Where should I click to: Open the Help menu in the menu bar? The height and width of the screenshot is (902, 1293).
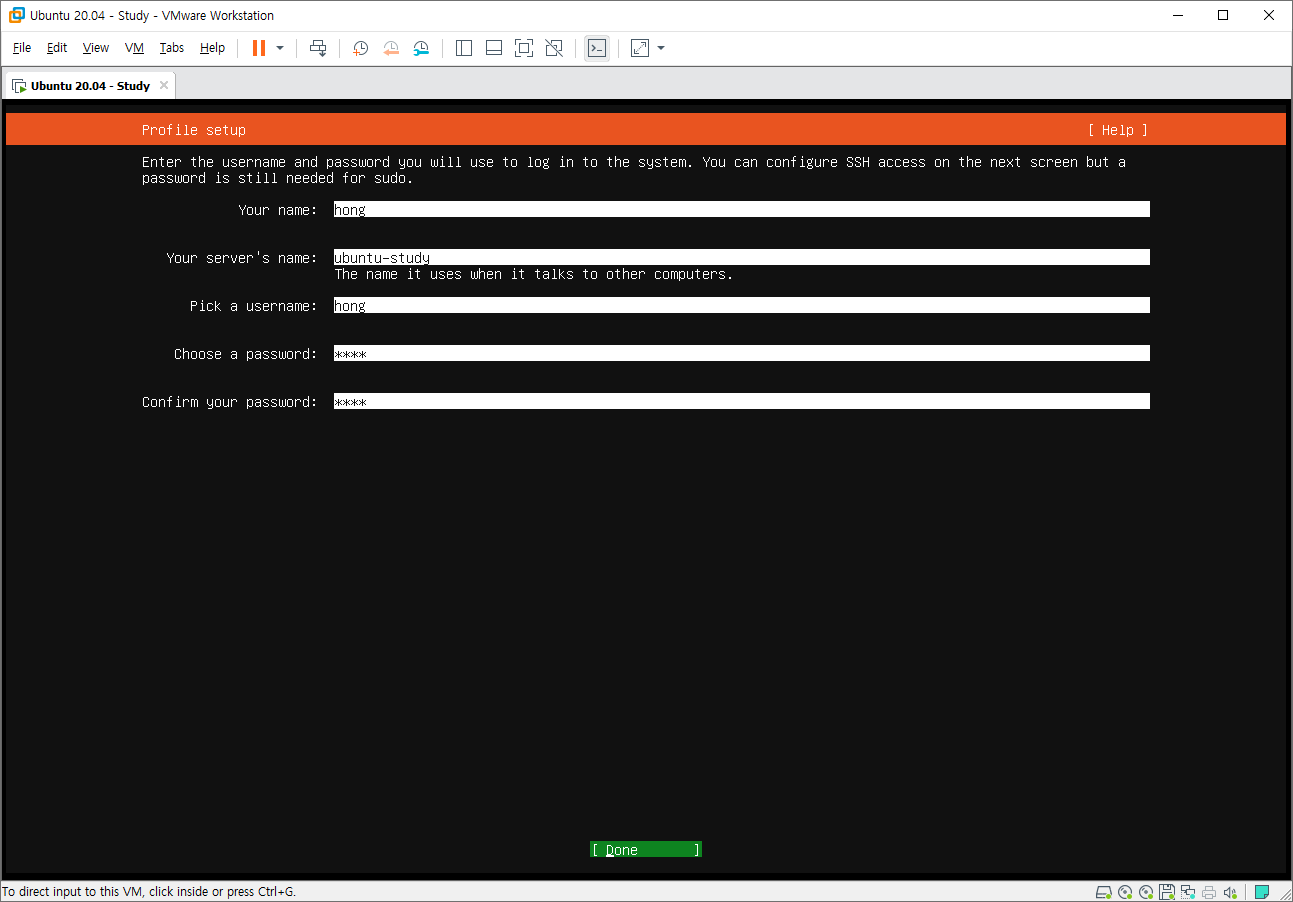[212, 48]
